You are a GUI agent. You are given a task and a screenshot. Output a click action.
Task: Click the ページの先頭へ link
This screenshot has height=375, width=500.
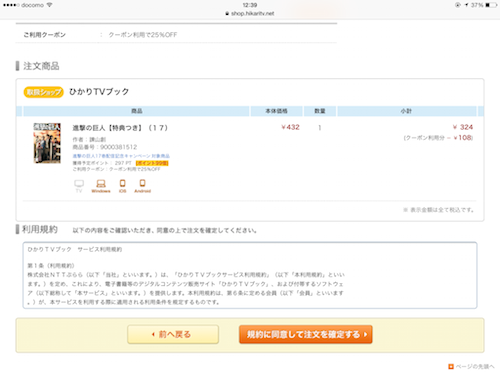475,366
